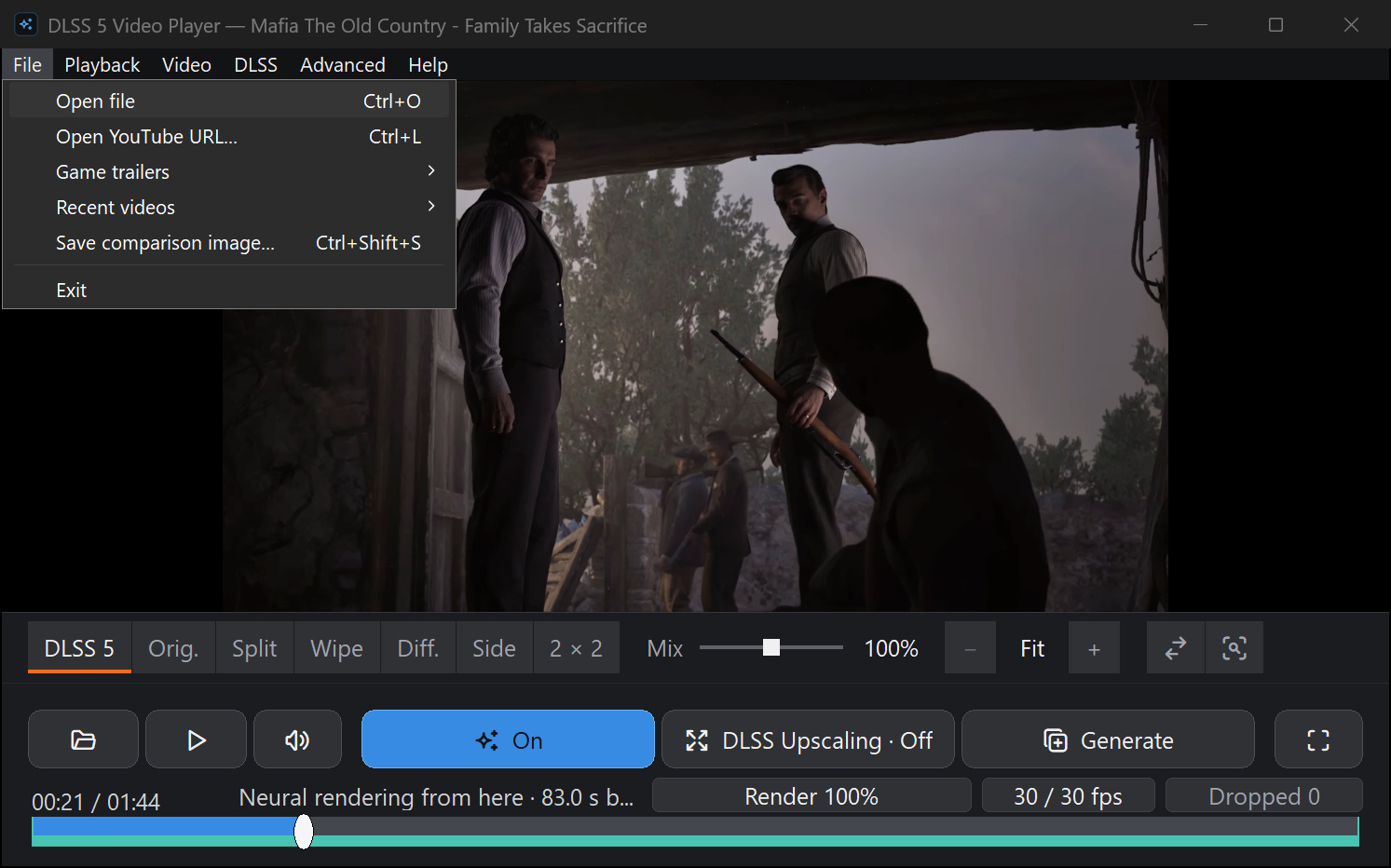Close the DLSS 5 Video Player window
1391x868 pixels.
pos(1351,25)
